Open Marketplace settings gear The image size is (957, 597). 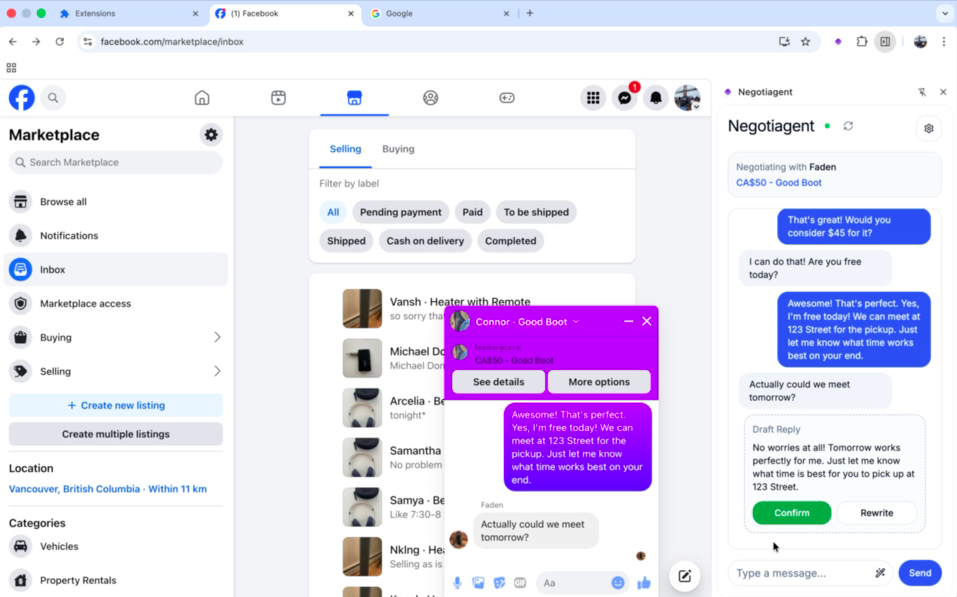coord(211,134)
